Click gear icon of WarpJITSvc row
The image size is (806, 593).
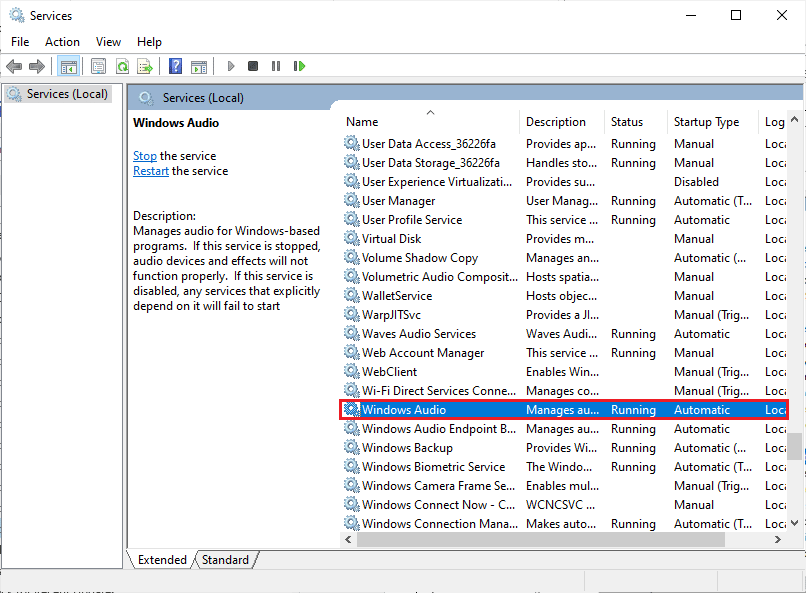point(352,314)
